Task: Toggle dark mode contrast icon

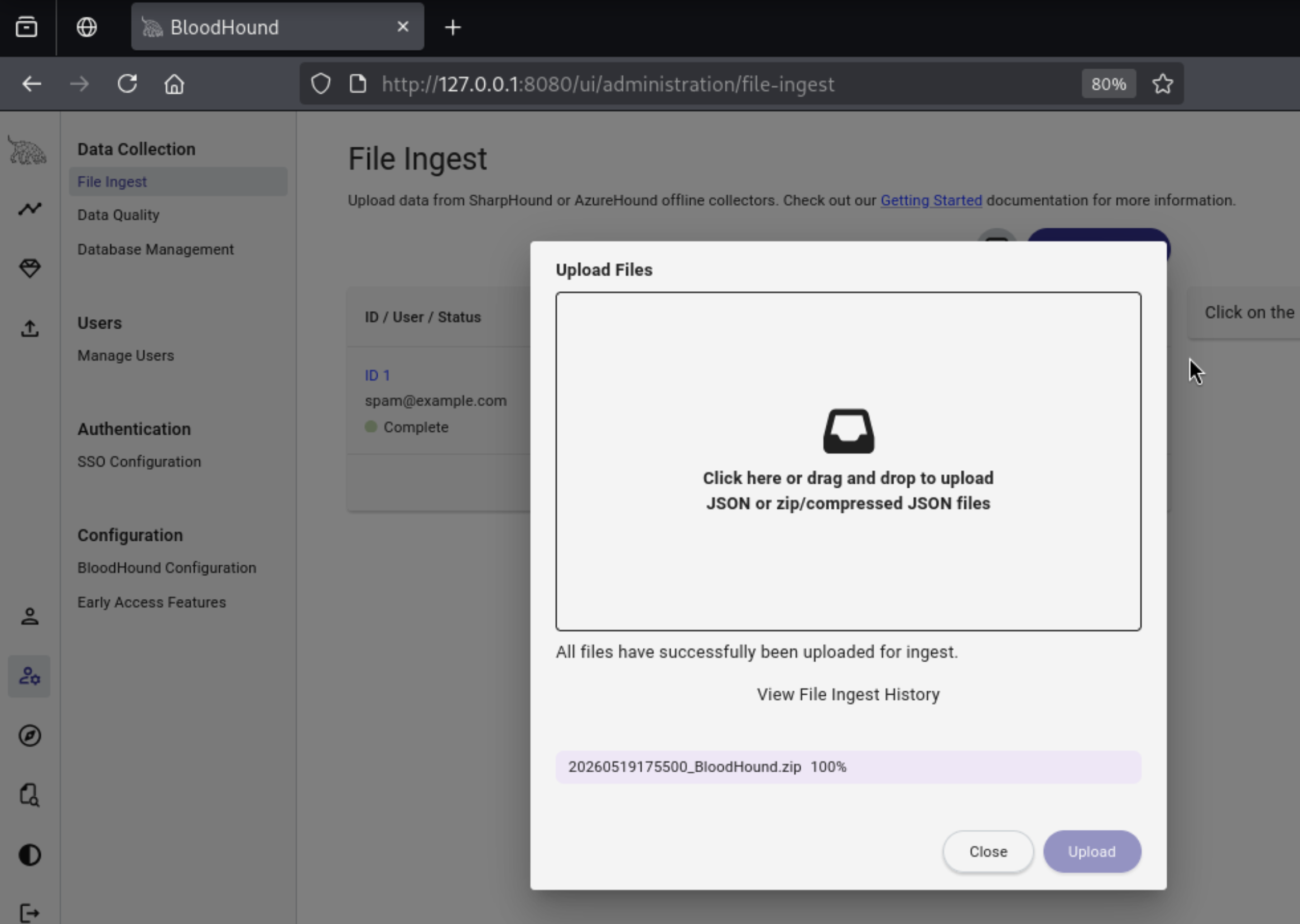Action: [x=30, y=855]
